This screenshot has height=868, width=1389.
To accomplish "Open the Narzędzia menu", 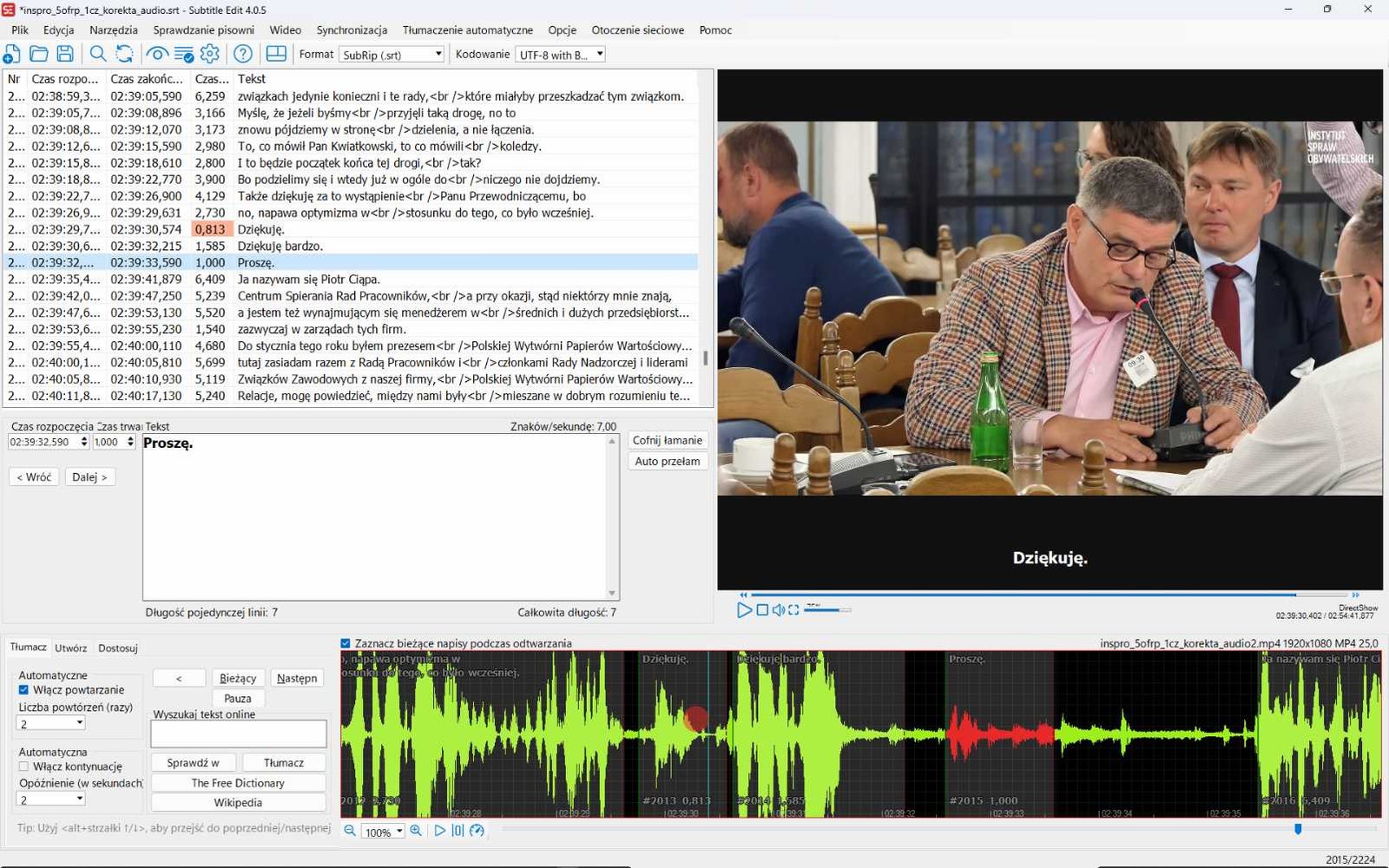I will click(114, 30).
